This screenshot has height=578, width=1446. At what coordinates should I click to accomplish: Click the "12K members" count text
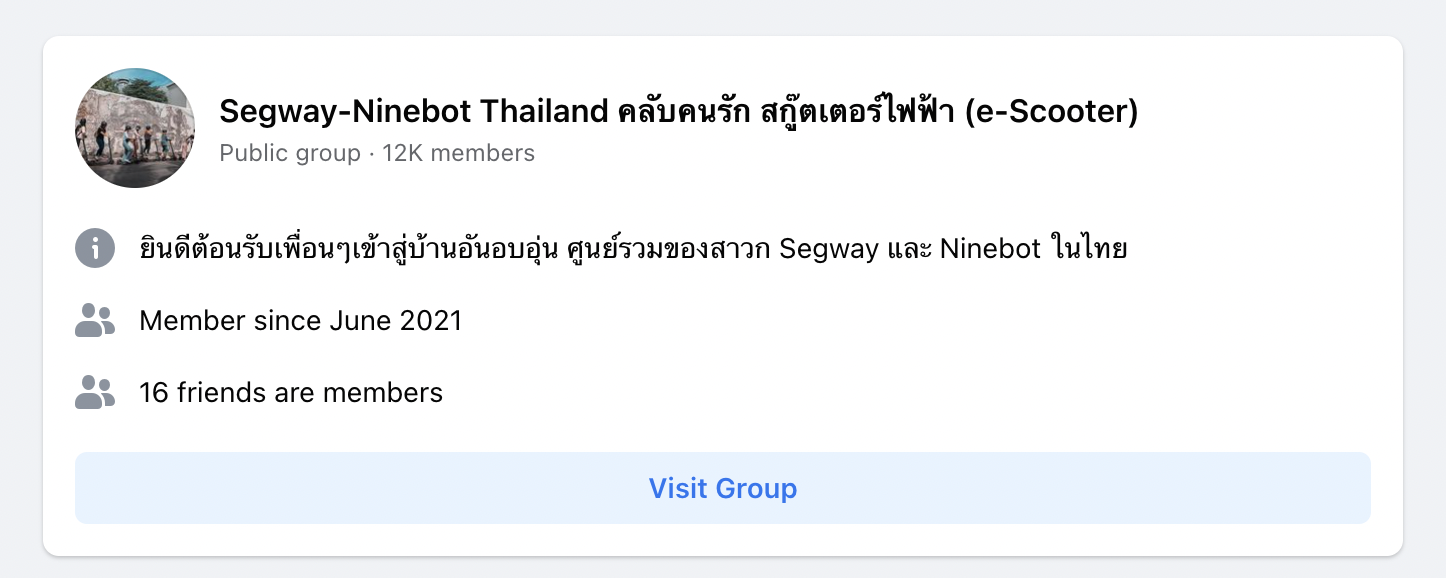click(459, 153)
